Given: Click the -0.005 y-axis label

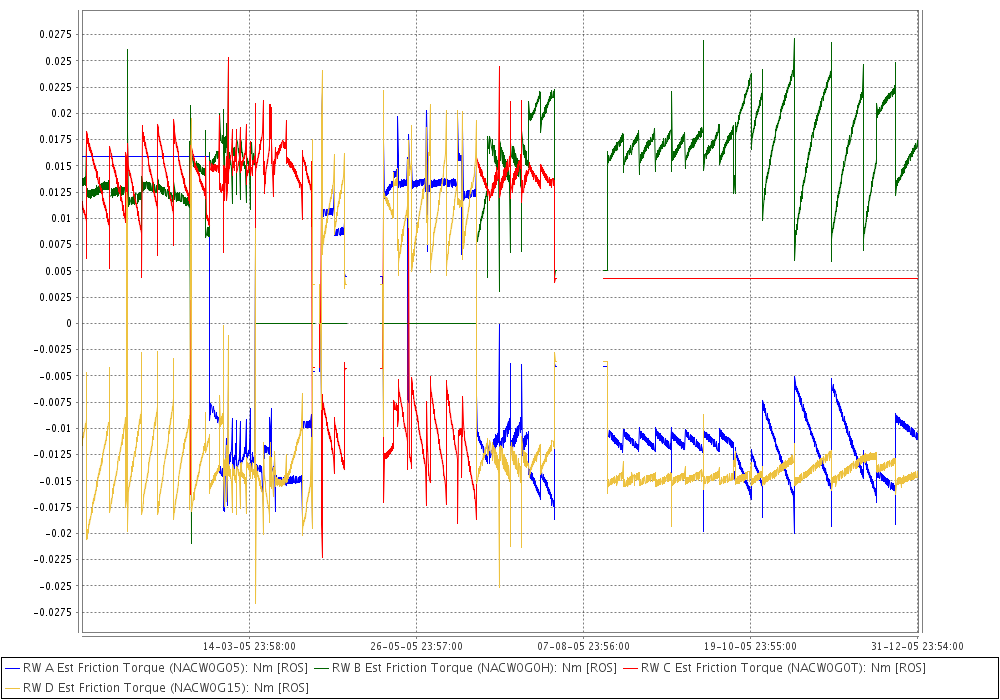Looking at the screenshot, I should click(x=55, y=376).
